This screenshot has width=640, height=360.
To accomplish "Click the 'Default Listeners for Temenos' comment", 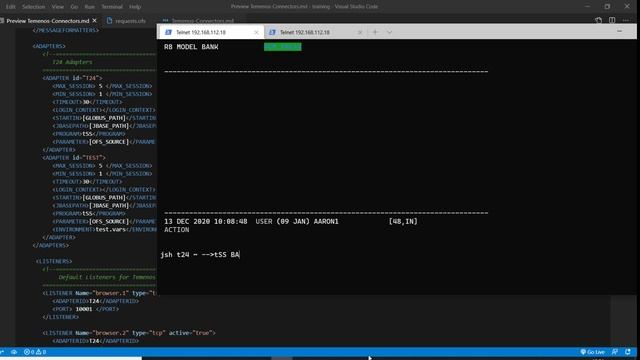I will (107, 277).
